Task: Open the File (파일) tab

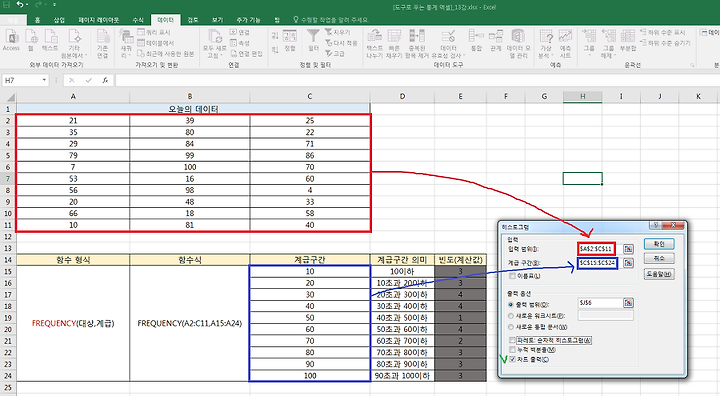Action: [12, 20]
